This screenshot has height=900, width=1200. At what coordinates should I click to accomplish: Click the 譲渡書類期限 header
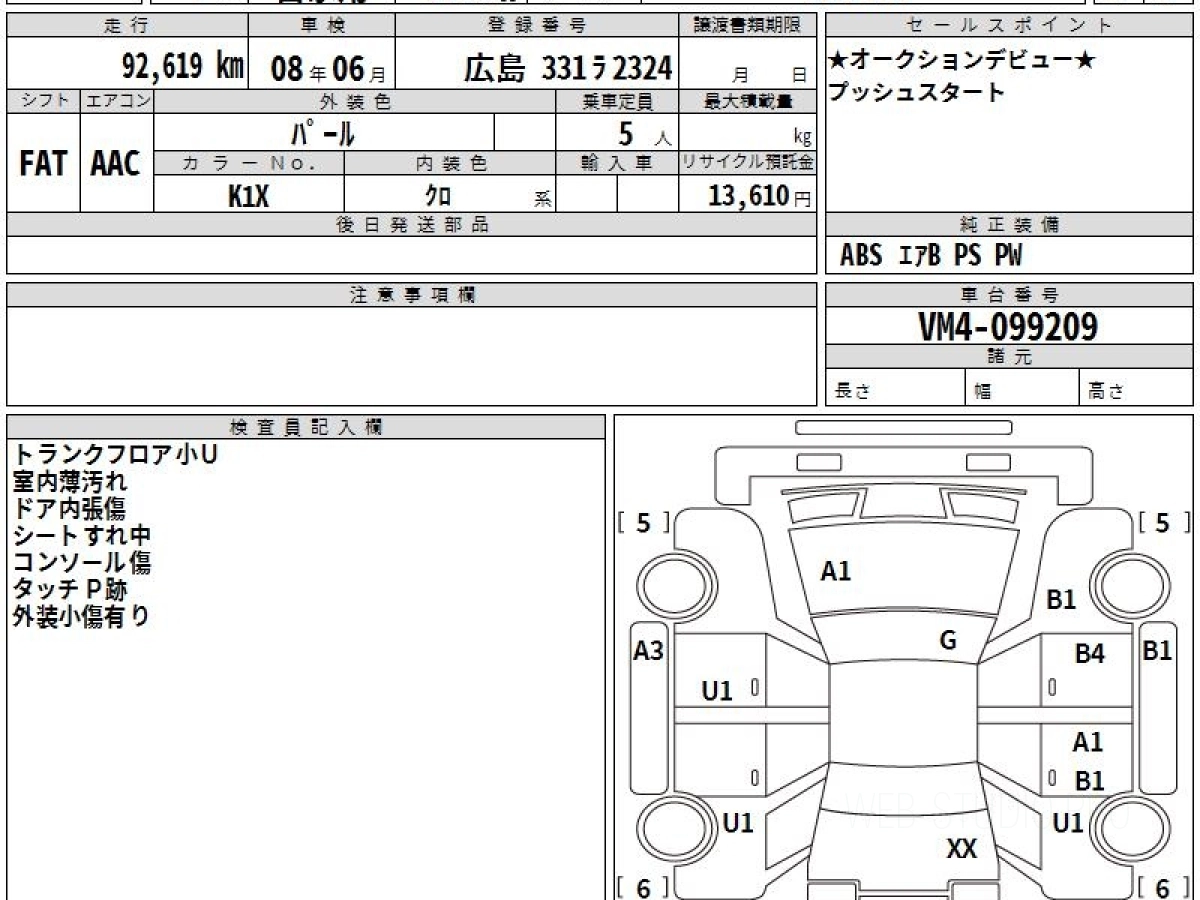pyautogui.click(x=748, y=26)
